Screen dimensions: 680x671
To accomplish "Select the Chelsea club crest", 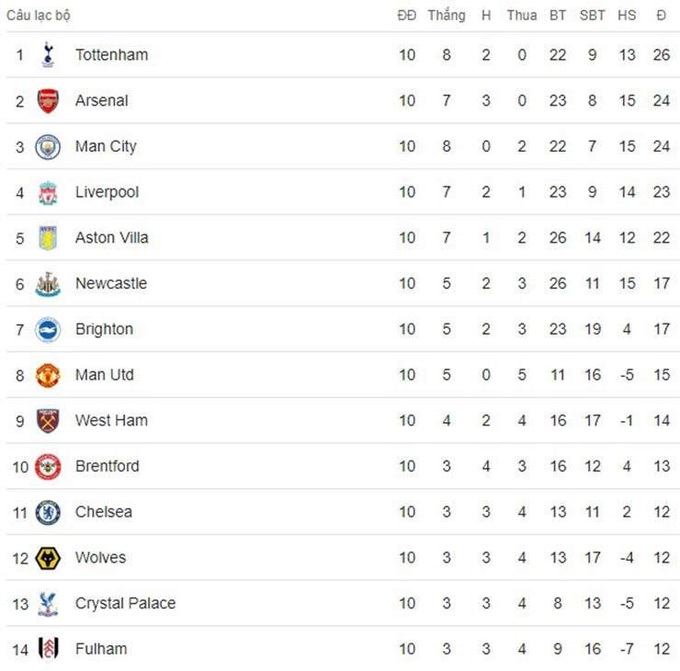I will point(48,512).
